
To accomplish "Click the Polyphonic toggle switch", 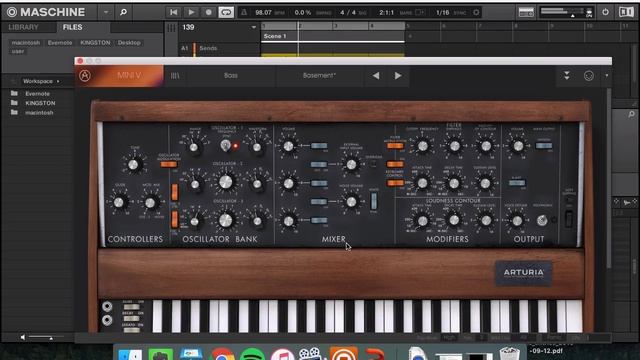I will tap(542, 220).
